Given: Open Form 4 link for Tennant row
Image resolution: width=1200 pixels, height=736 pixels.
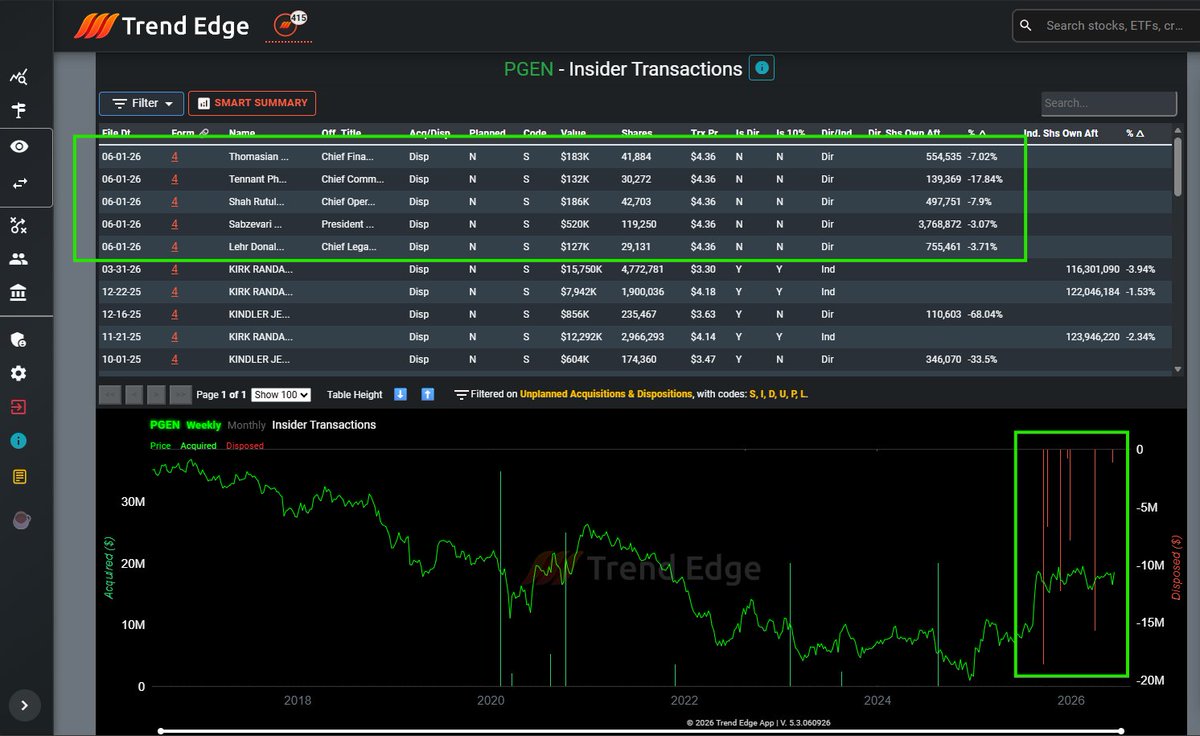Looking at the screenshot, I should point(175,179).
